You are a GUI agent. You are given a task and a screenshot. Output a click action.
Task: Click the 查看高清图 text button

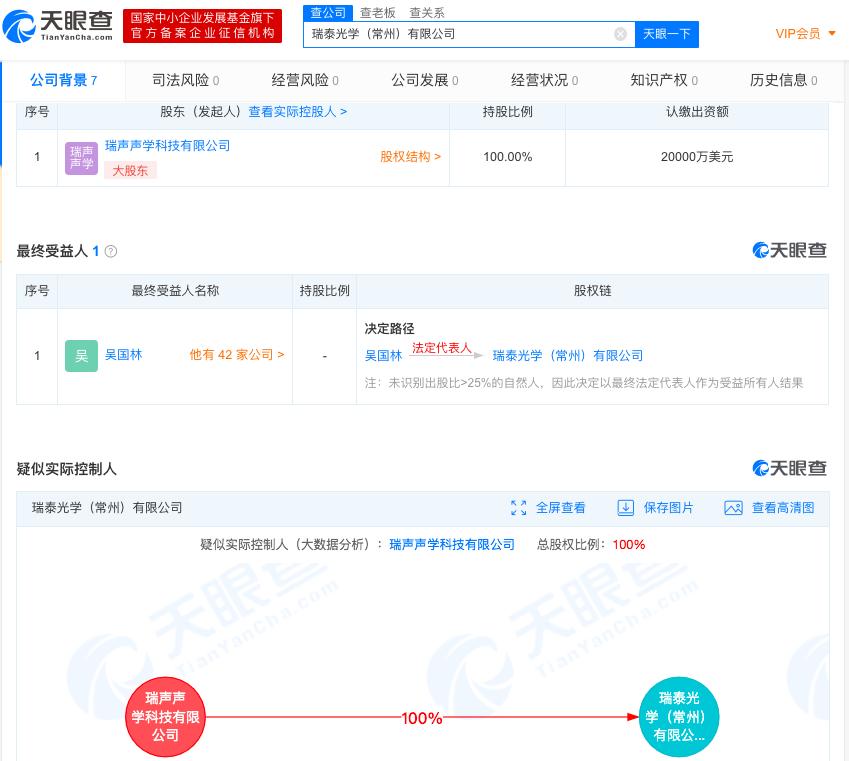tap(783, 508)
